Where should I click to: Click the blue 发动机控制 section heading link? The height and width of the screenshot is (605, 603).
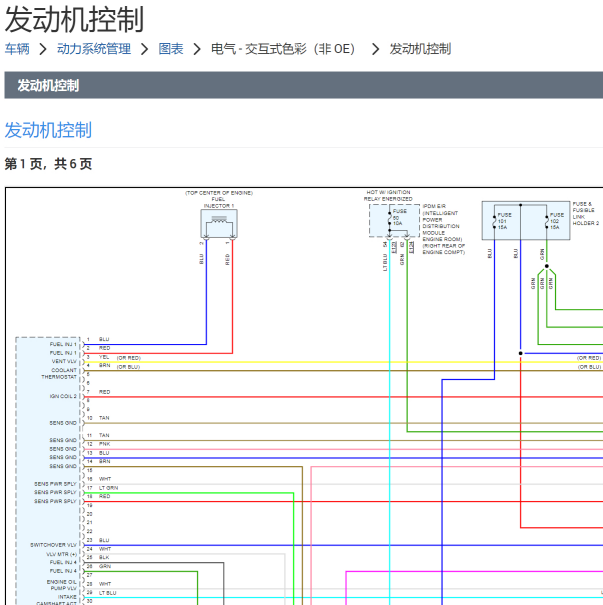48,130
